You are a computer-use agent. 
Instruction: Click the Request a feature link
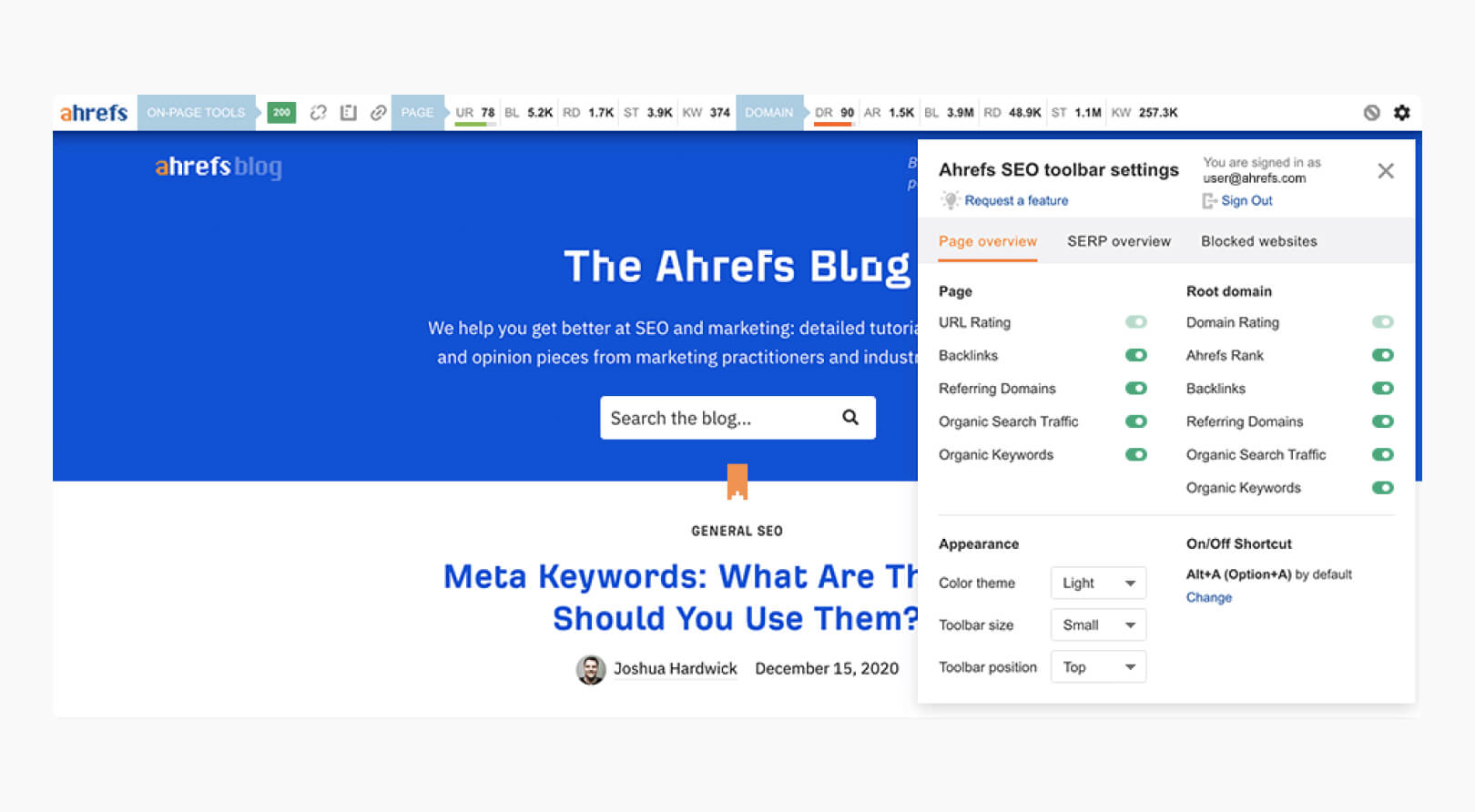pos(1016,200)
